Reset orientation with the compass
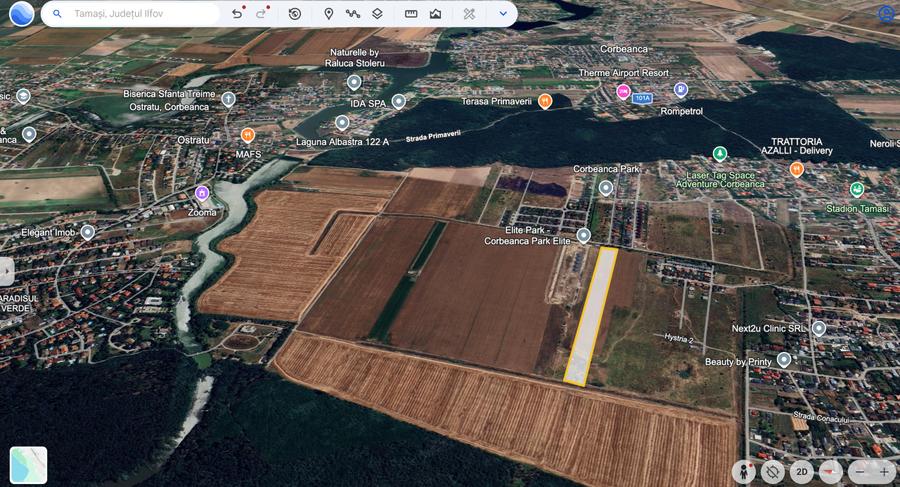Screen dimensions: 900x487 831,472
